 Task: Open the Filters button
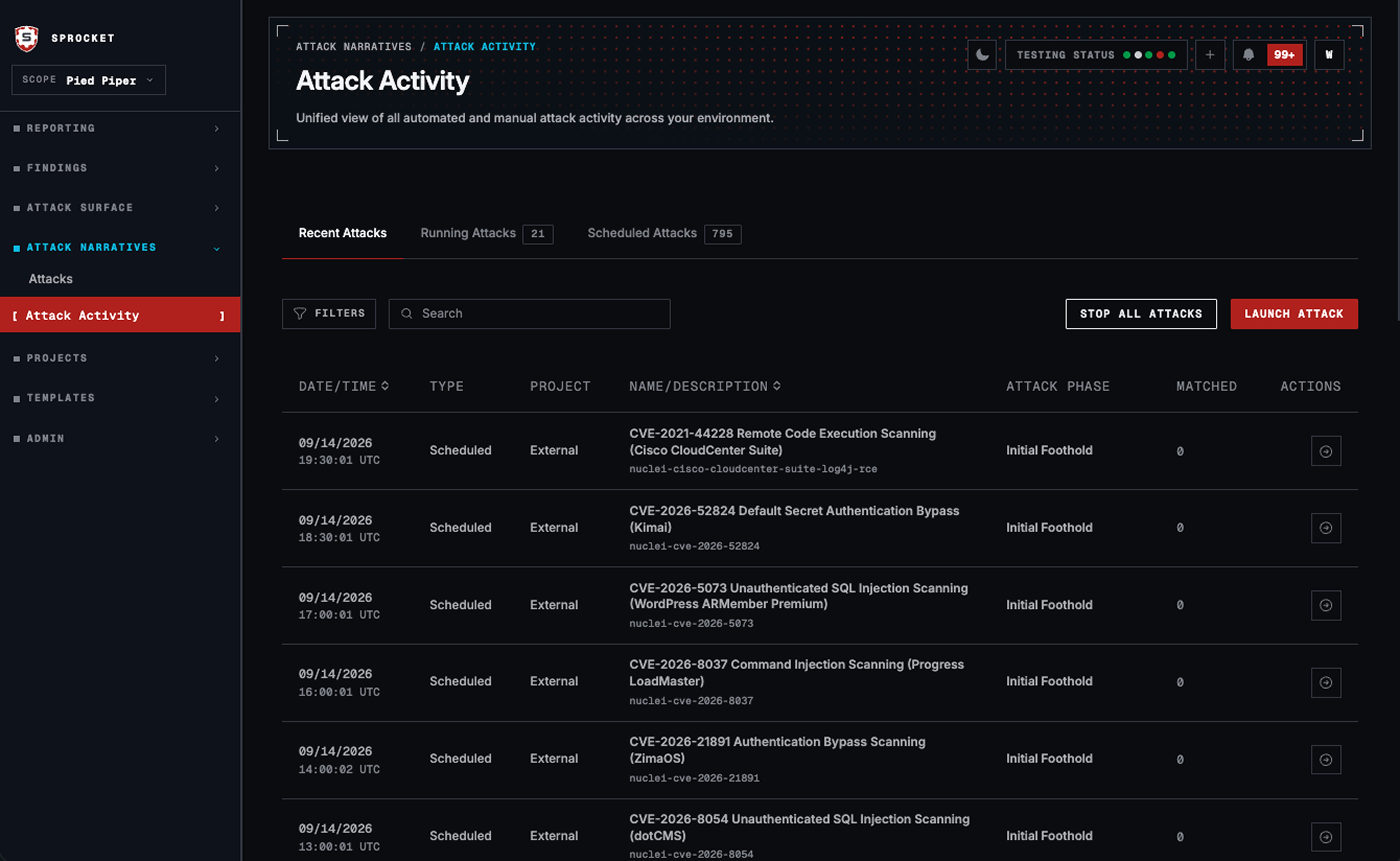329,314
